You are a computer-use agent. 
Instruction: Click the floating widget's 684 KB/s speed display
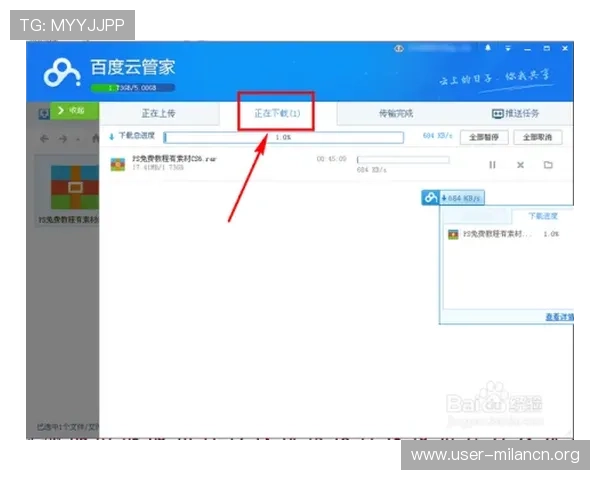click(462, 198)
